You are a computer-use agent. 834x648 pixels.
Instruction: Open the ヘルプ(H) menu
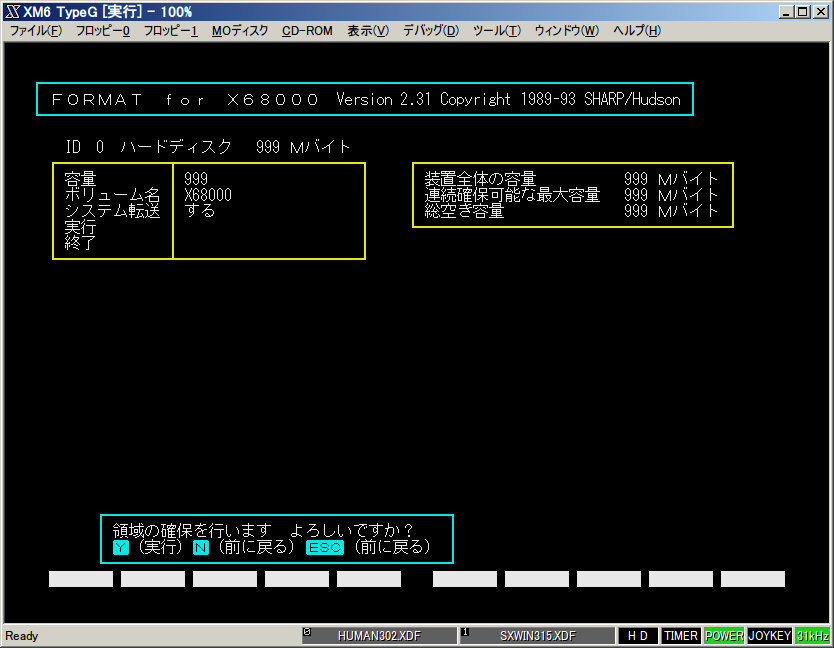pyautogui.click(x=637, y=31)
